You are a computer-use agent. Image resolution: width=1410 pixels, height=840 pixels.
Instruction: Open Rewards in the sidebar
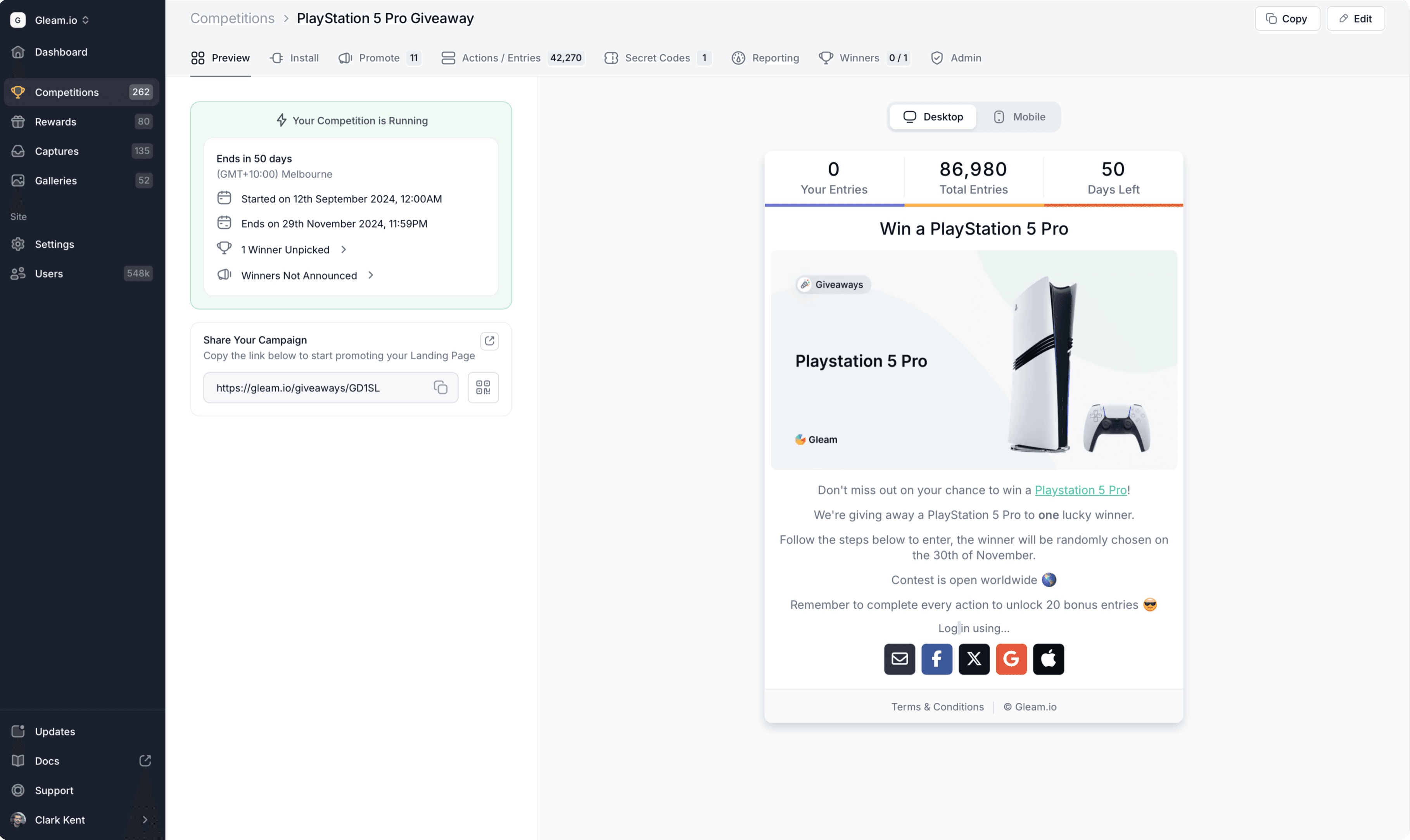pyautogui.click(x=55, y=122)
